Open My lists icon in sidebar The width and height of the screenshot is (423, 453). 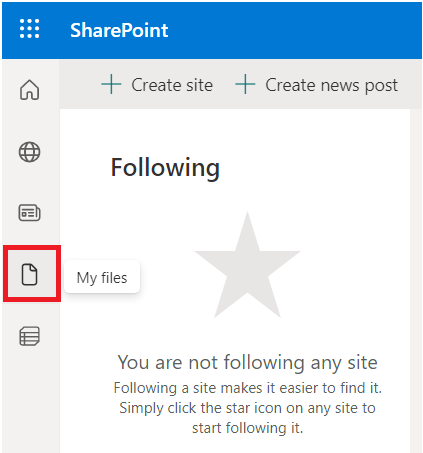30,336
